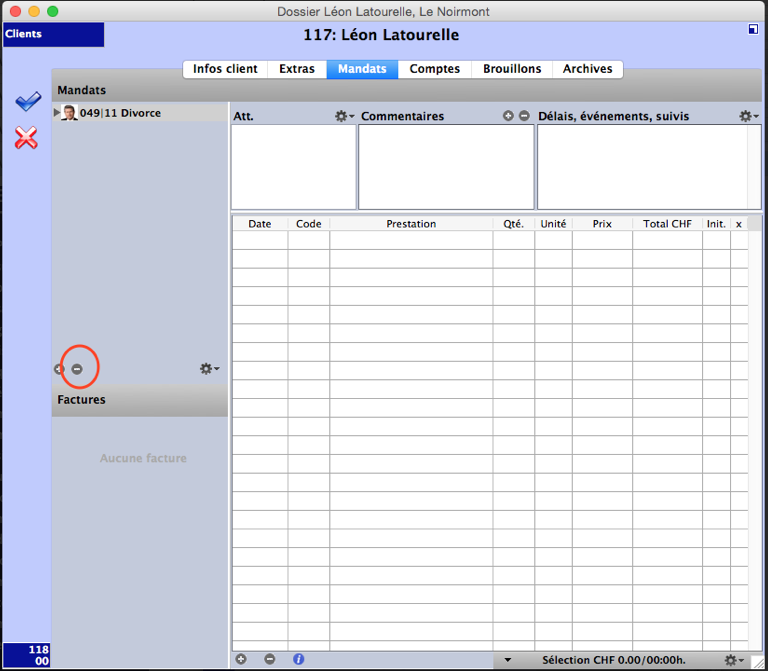Add a prestation row with bottom plus icon
This screenshot has width=768, height=671.
click(x=241, y=659)
